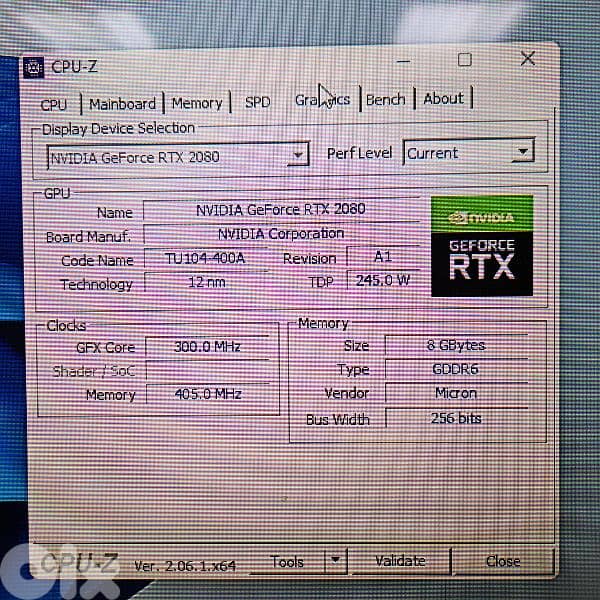Click the empty Shader / SoC field
The height and width of the screenshot is (600, 600).
(x=208, y=370)
